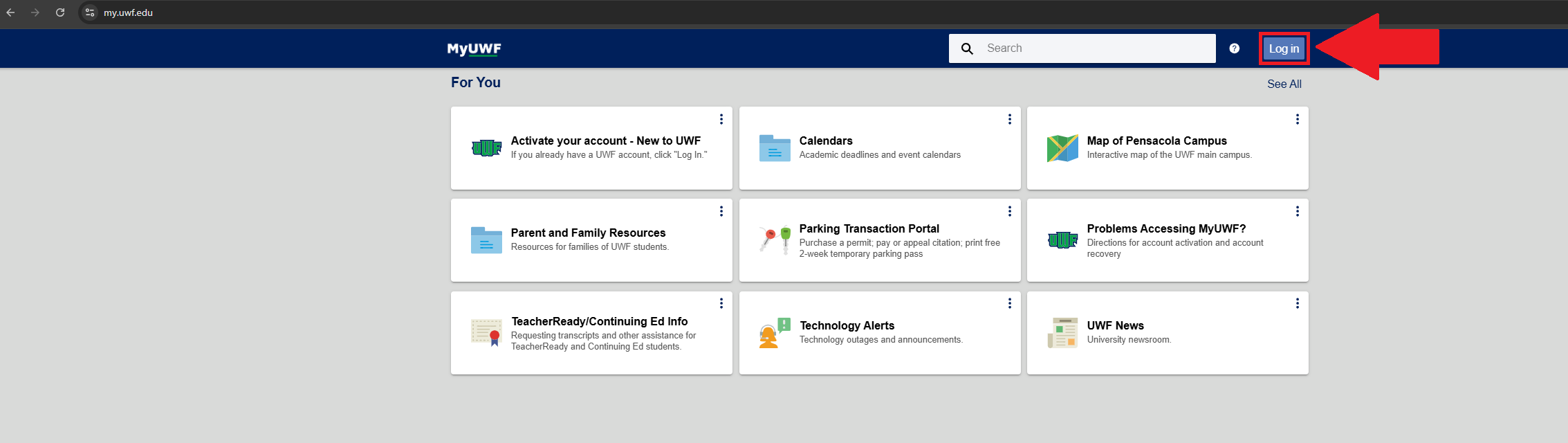Open UWF News title

pyautogui.click(x=1116, y=325)
